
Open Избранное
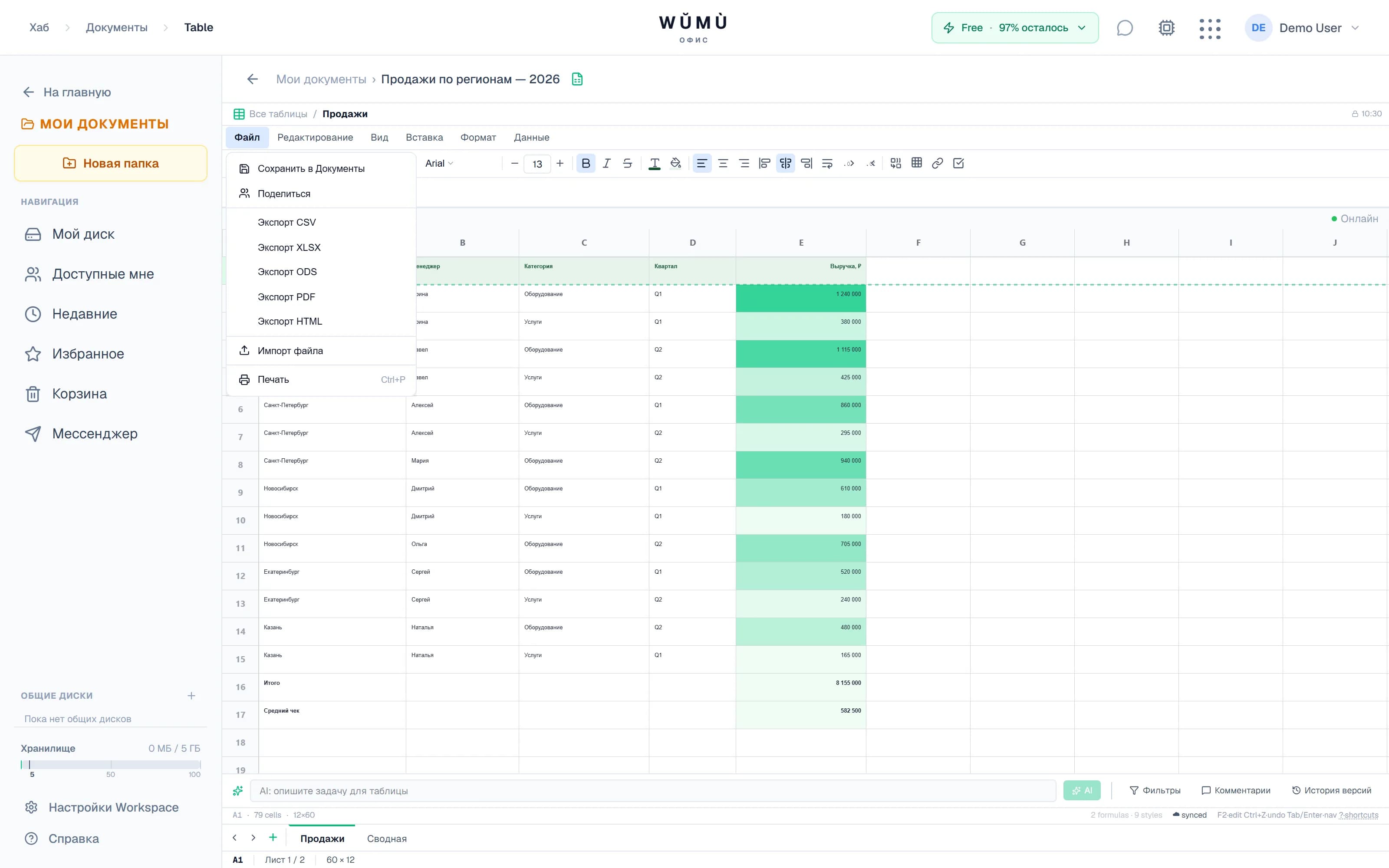coord(110,354)
